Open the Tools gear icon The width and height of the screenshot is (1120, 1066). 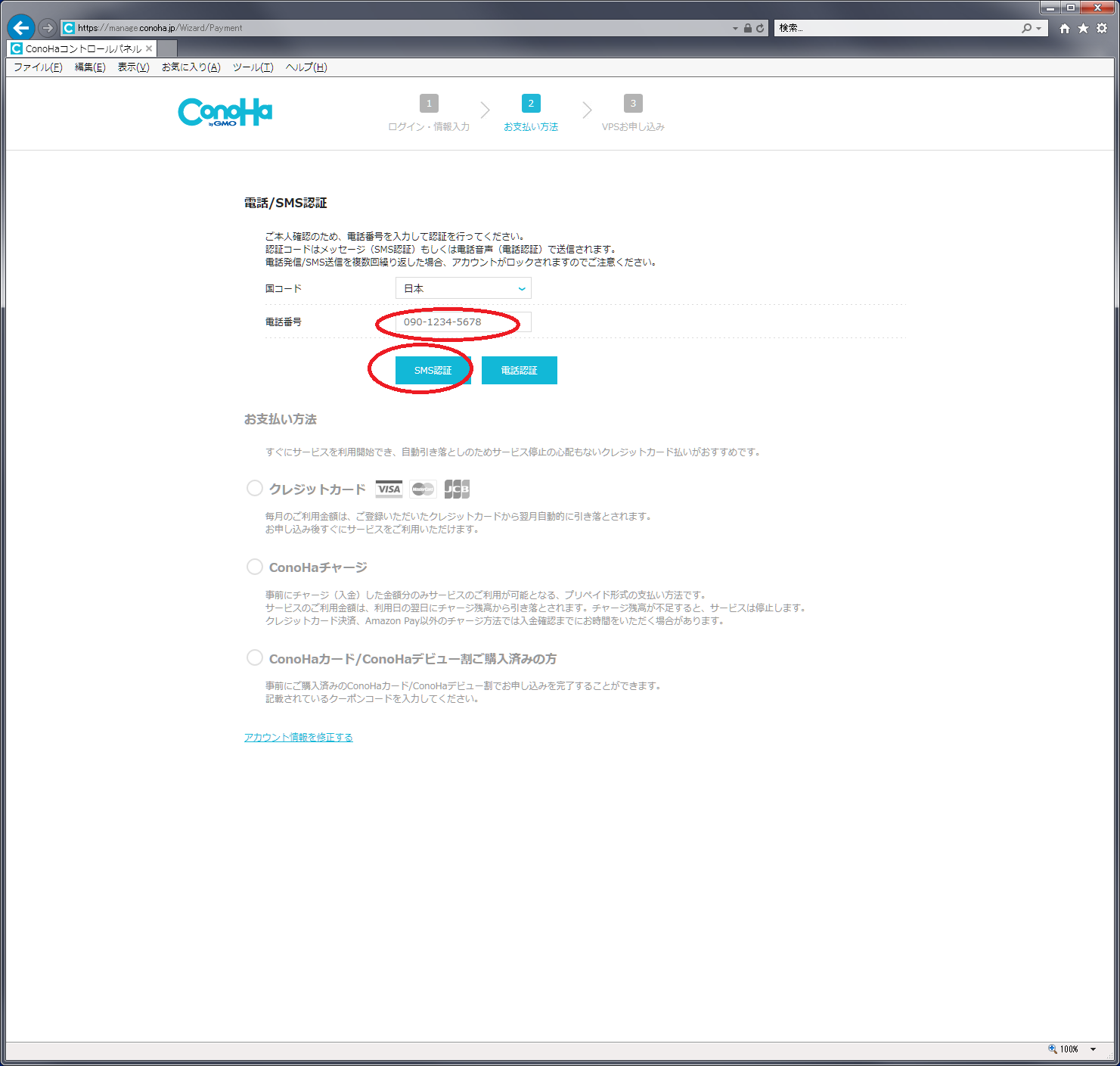[1102, 28]
